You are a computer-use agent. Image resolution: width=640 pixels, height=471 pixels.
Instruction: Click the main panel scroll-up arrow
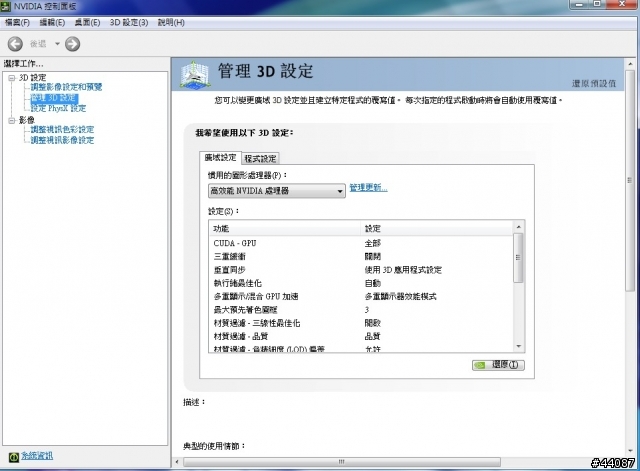(x=629, y=64)
